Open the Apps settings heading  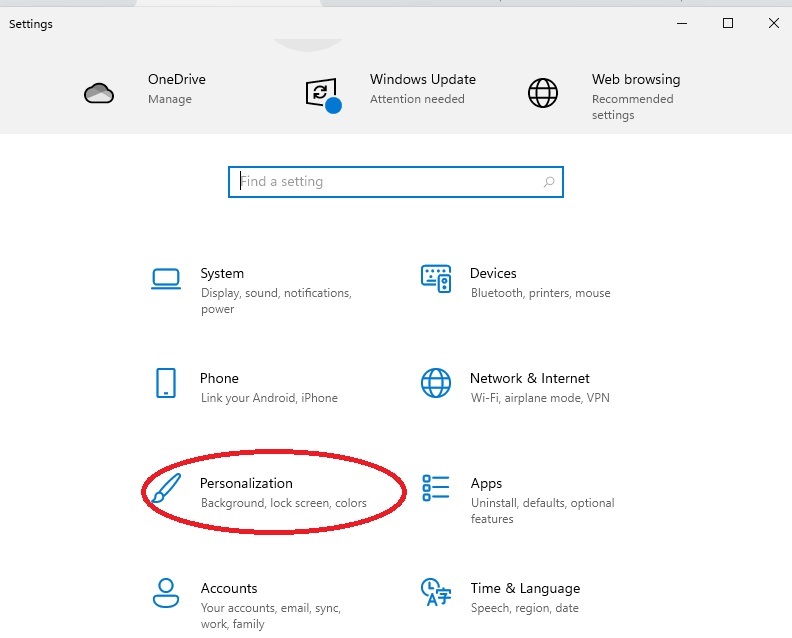pyautogui.click(x=486, y=483)
